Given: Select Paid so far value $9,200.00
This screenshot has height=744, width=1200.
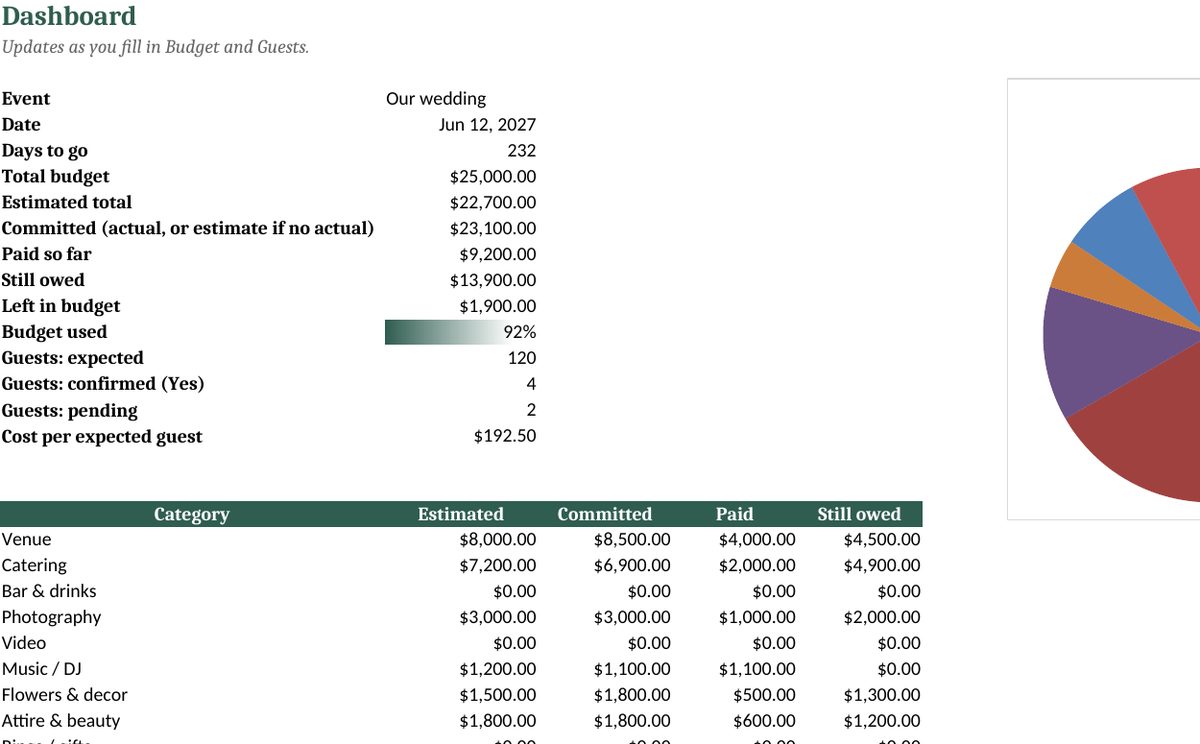Looking at the screenshot, I should (x=498, y=255).
